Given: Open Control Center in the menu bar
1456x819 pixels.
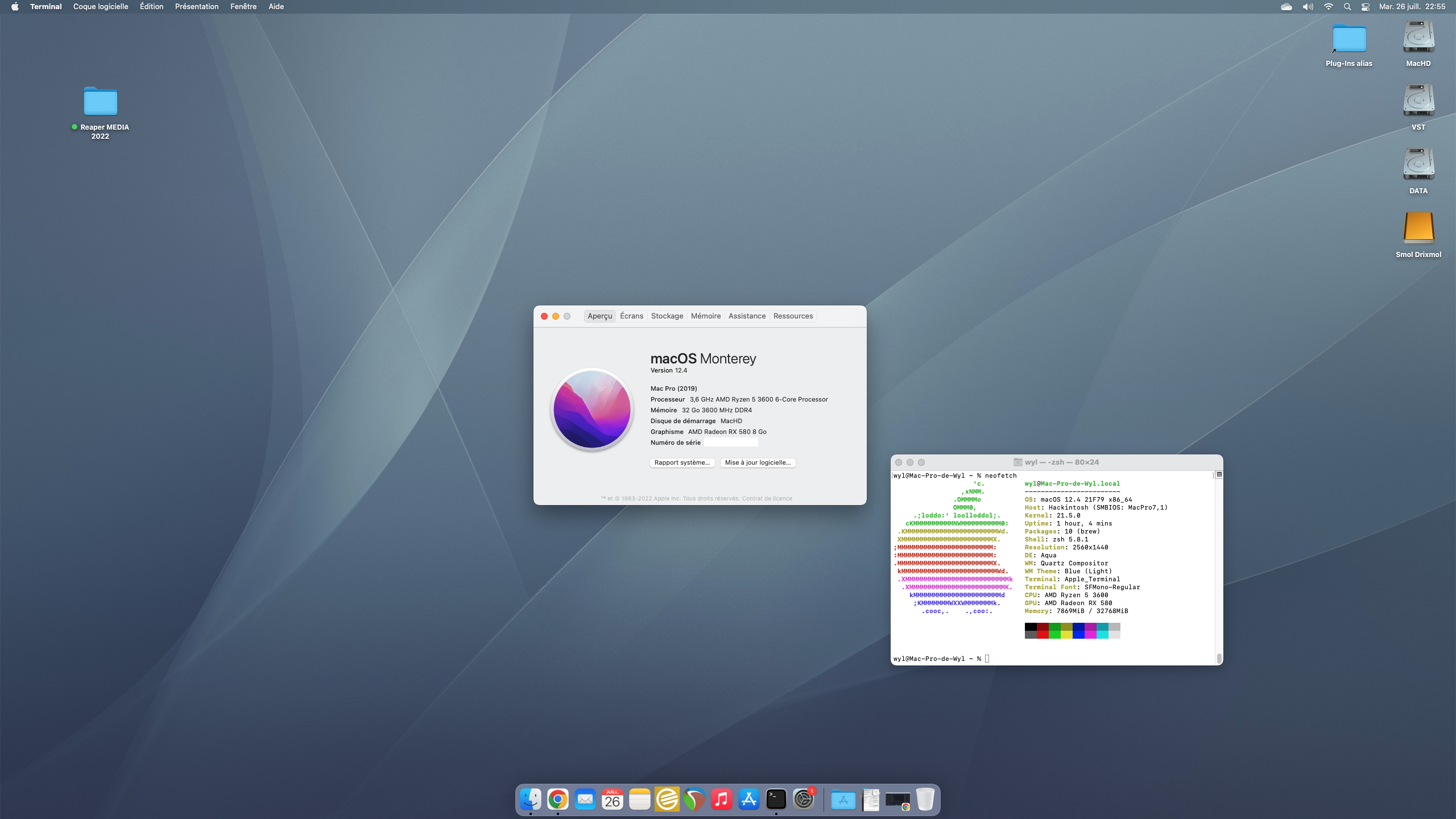Looking at the screenshot, I should click(1366, 7).
